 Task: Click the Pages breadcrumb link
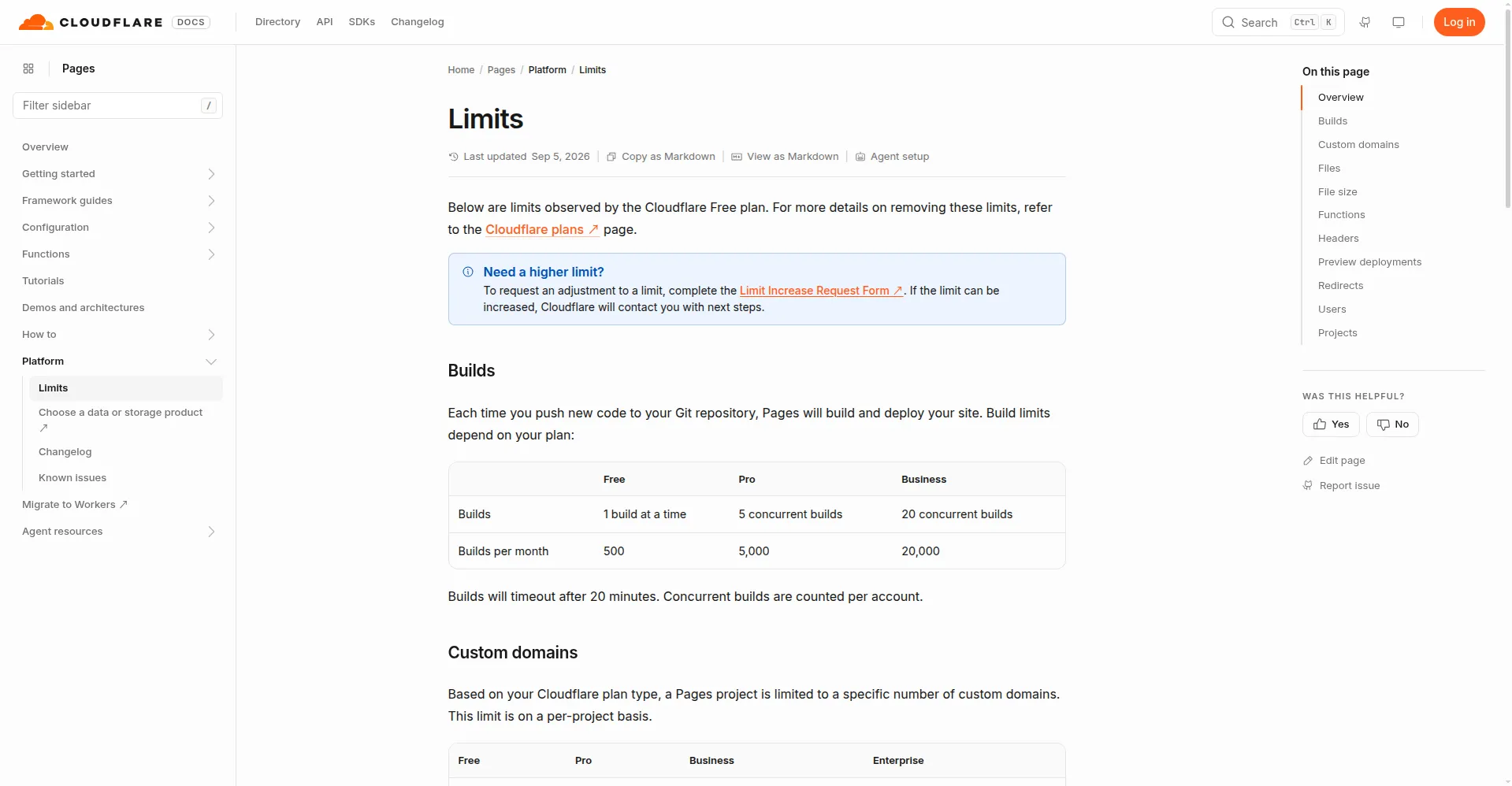tap(501, 70)
